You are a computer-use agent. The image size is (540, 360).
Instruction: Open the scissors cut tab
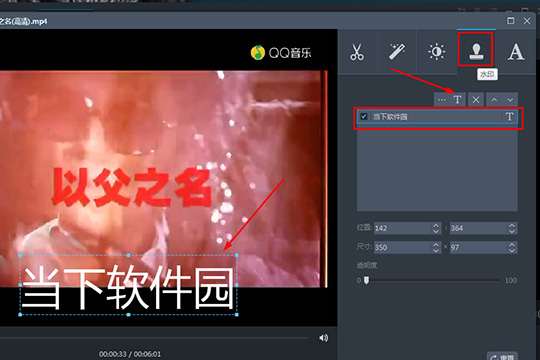pyautogui.click(x=357, y=52)
